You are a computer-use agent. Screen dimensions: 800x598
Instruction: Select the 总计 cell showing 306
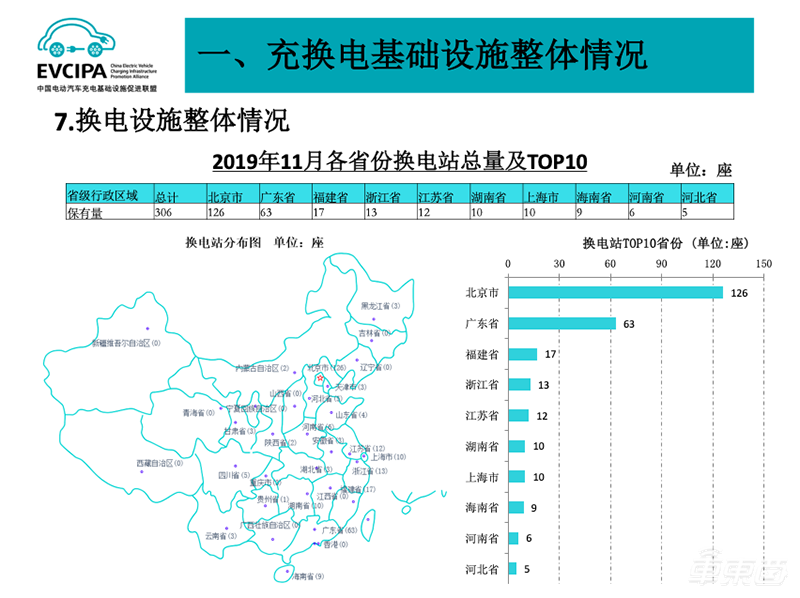tap(165, 212)
